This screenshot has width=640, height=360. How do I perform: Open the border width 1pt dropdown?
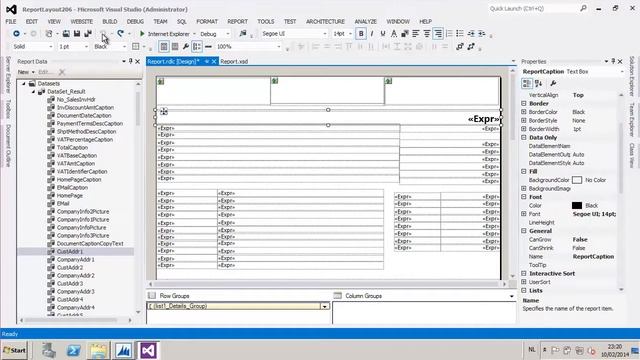86,47
